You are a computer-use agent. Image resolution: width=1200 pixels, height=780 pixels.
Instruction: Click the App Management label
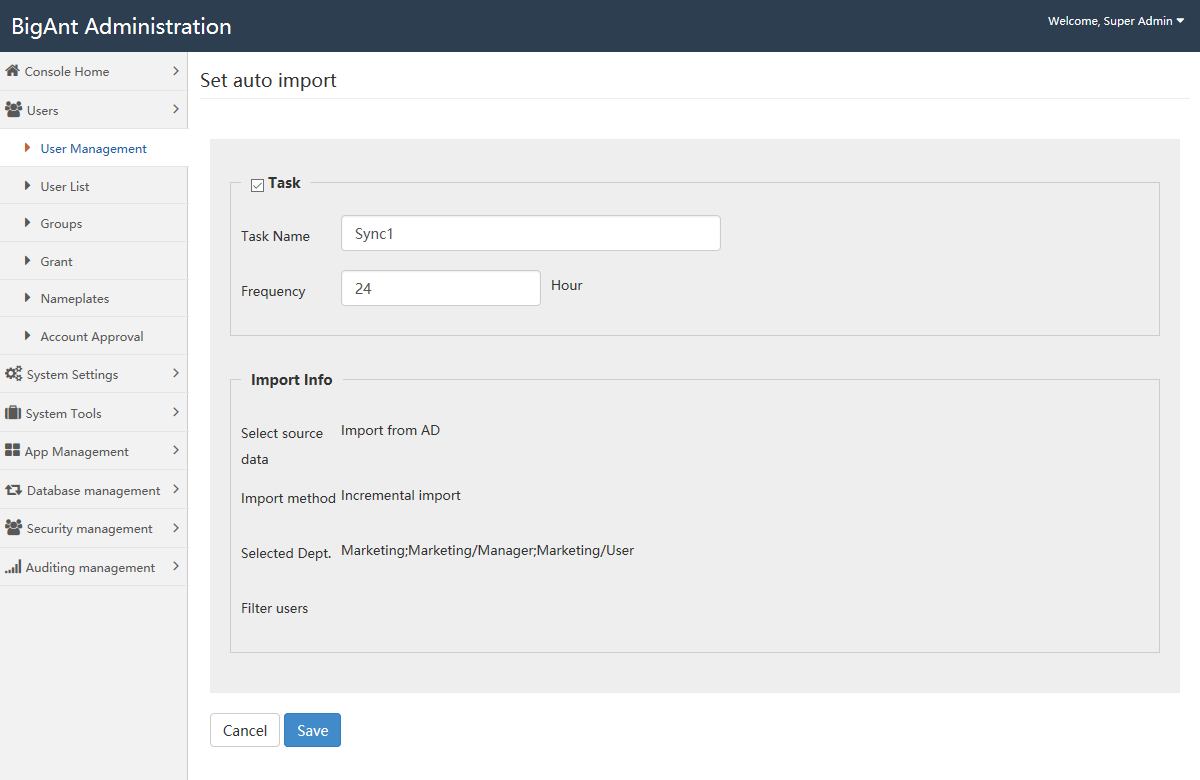pos(77,452)
